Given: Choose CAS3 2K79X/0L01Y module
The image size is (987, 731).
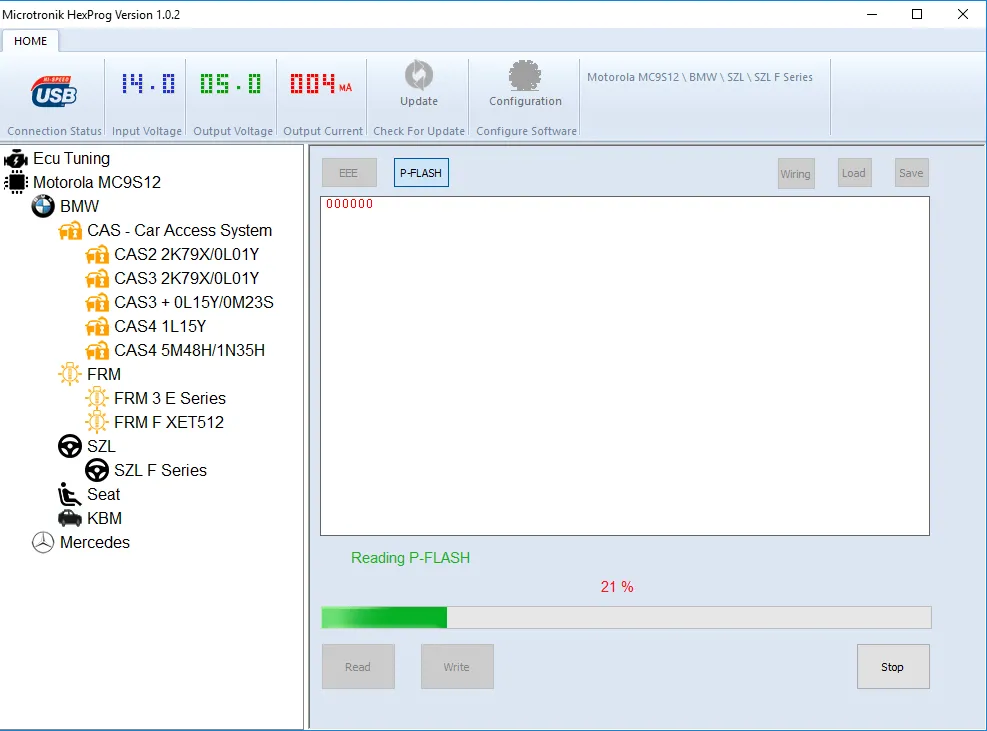Looking at the screenshot, I should point(186,278).
